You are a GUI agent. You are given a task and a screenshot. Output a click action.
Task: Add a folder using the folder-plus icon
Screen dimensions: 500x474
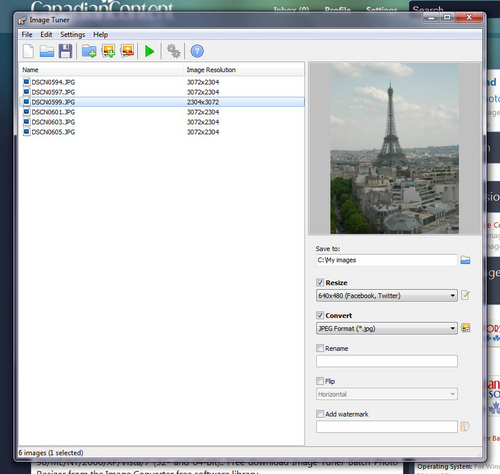89,51
